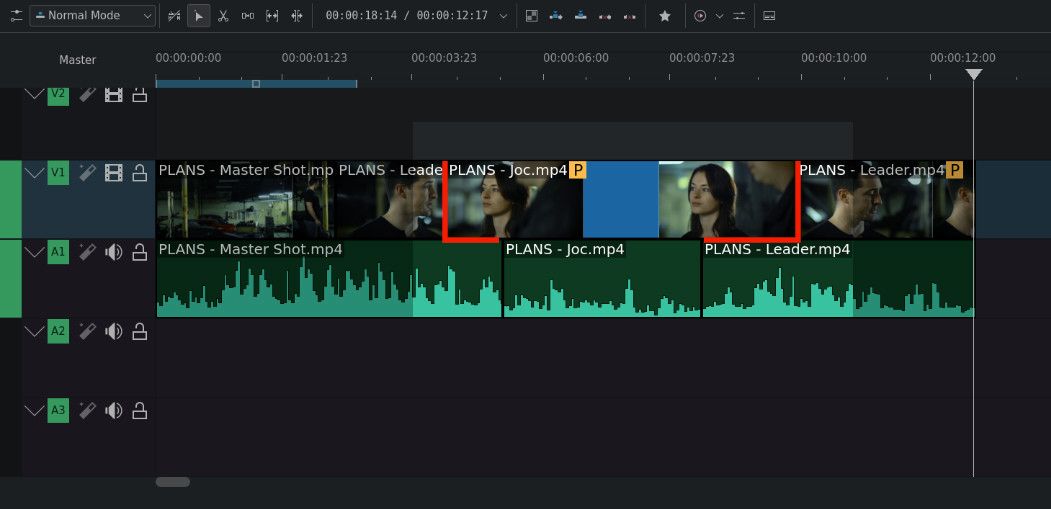Select the A3 track label
This screenshot has width=1051, height=509.
(58, 410)
